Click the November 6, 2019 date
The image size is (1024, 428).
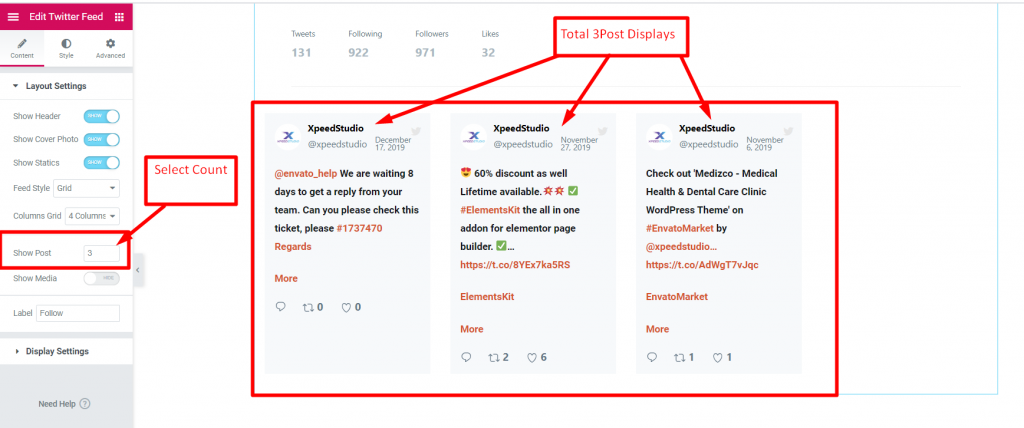[x=765, y=144]
